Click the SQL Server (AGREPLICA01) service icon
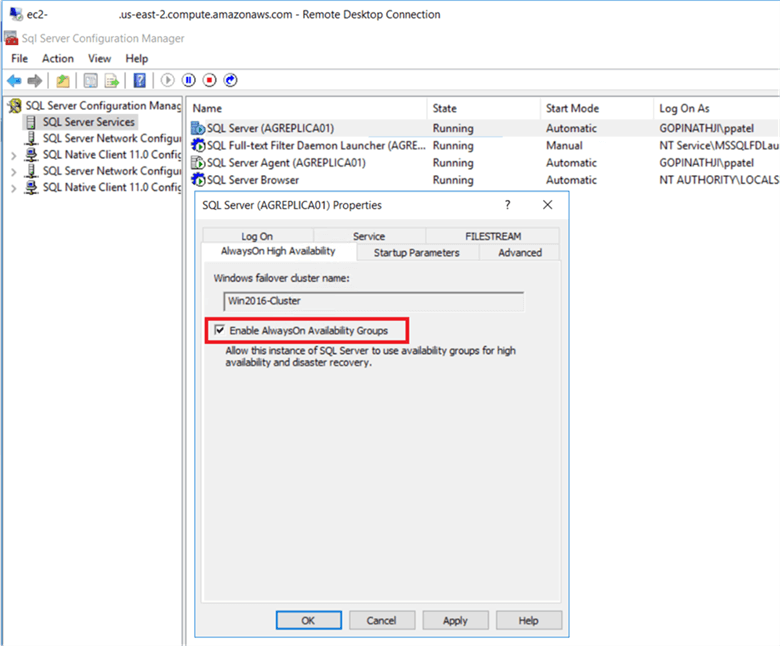The image size is (780, 646). click(198, 128)
